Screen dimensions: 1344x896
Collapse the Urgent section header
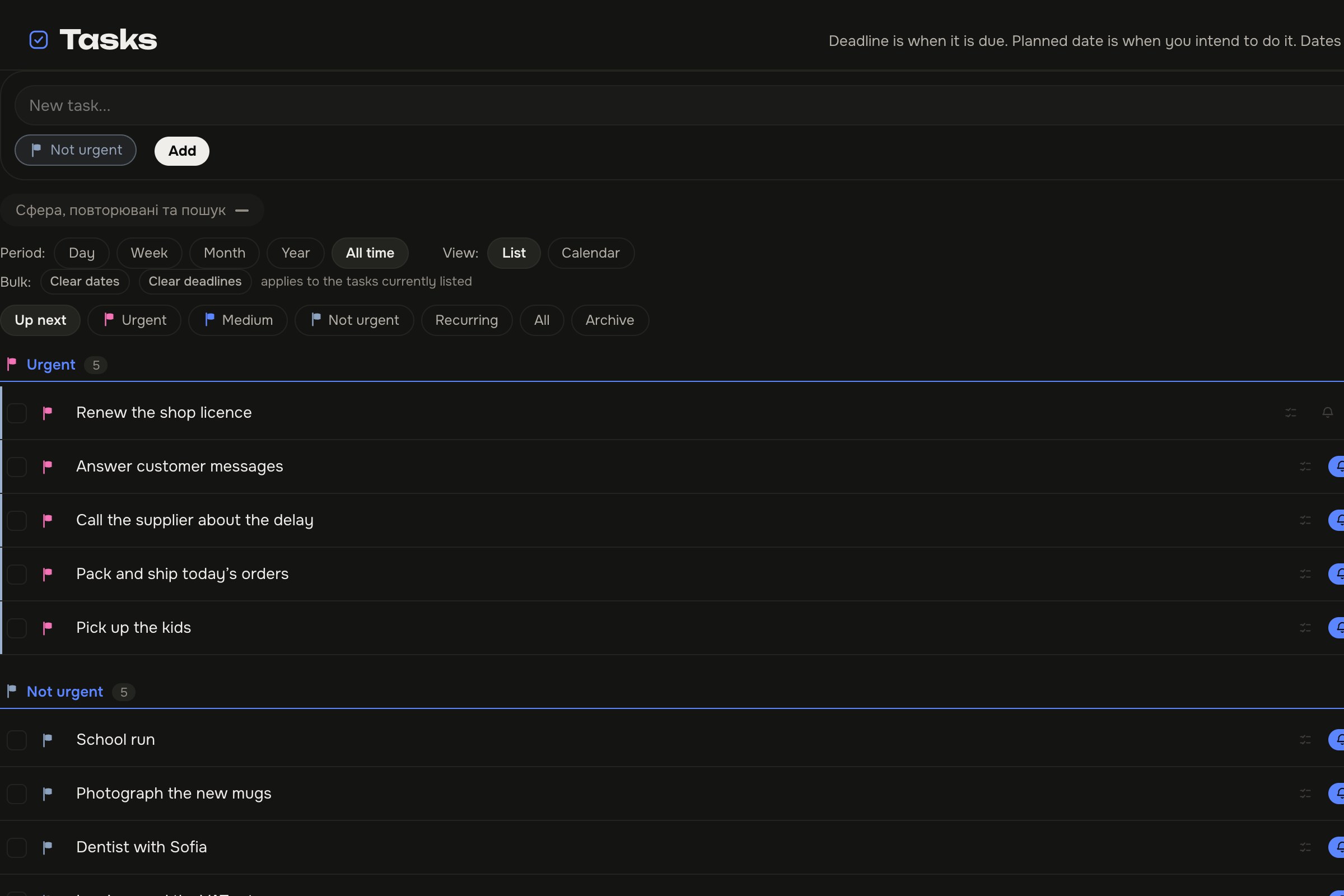(51, 365)
